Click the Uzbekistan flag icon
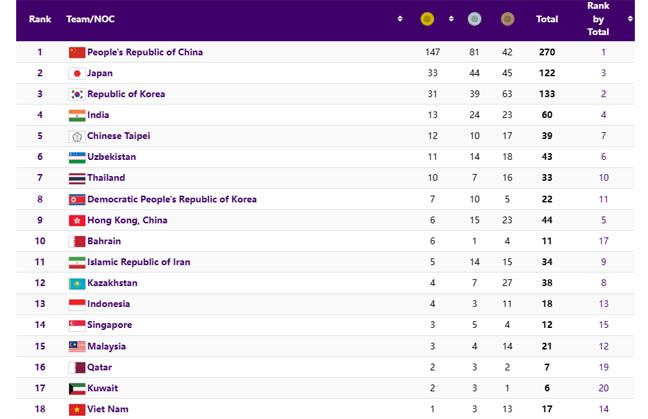 (76, 157)
